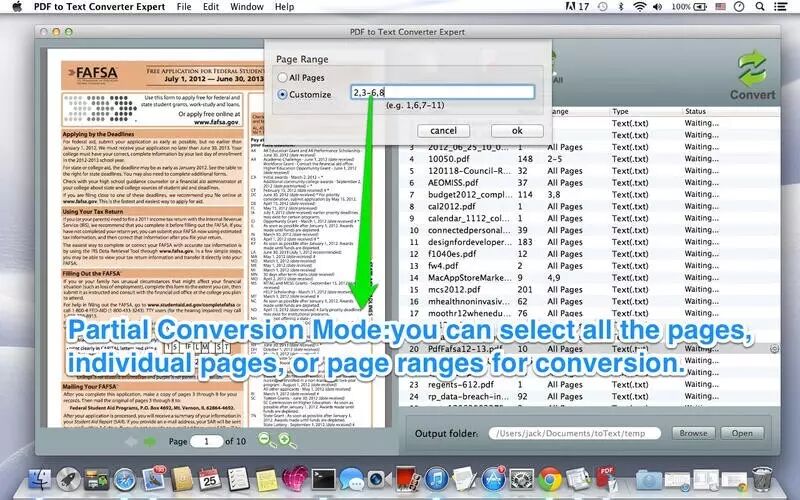The image size is (800, 500).
Task: Click Bluetooth icon in menu bar
Action: [621, 7]
